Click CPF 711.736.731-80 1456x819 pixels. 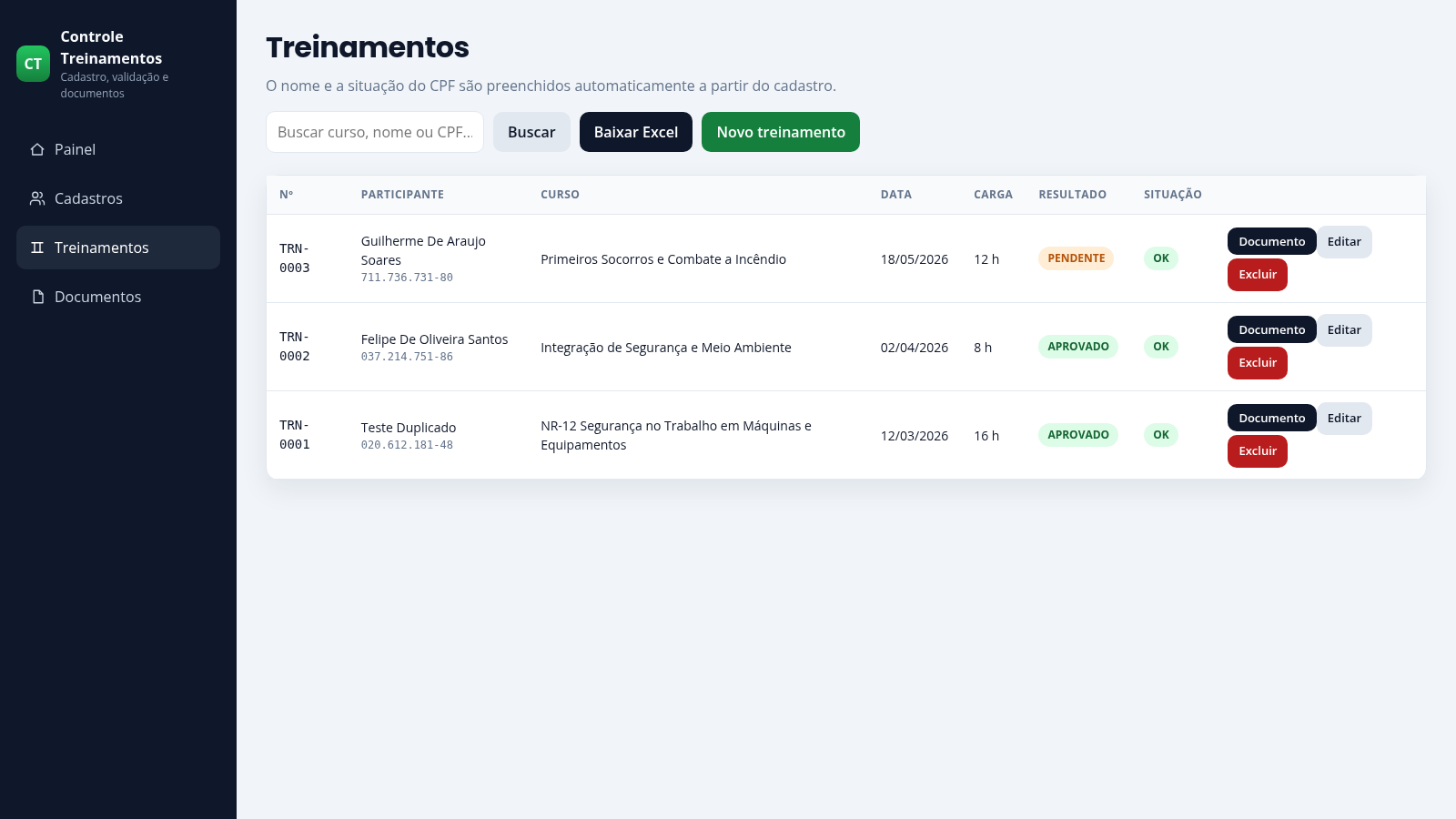click(407, 278)
